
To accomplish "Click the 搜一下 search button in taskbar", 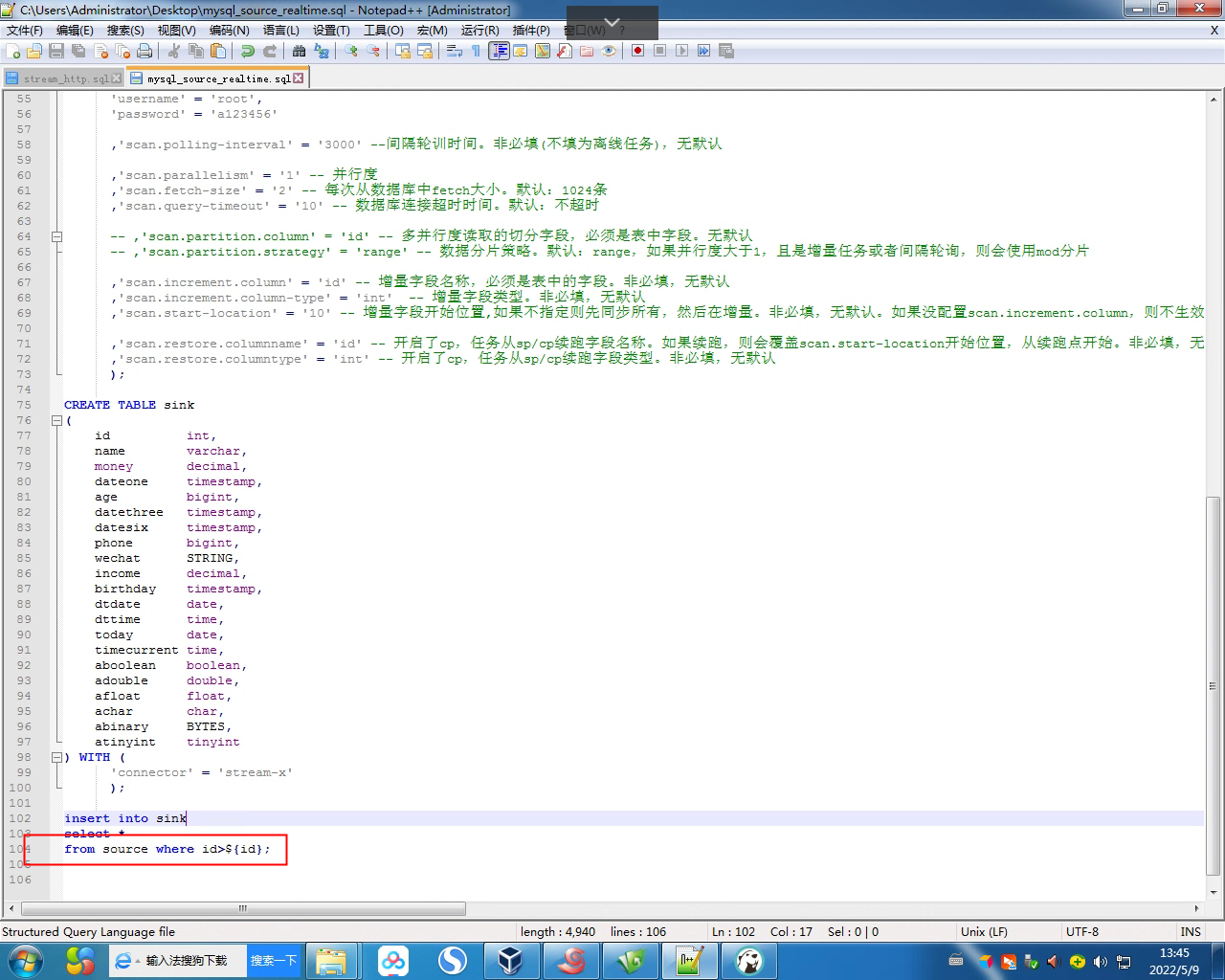I will click(x=273, y=960).
